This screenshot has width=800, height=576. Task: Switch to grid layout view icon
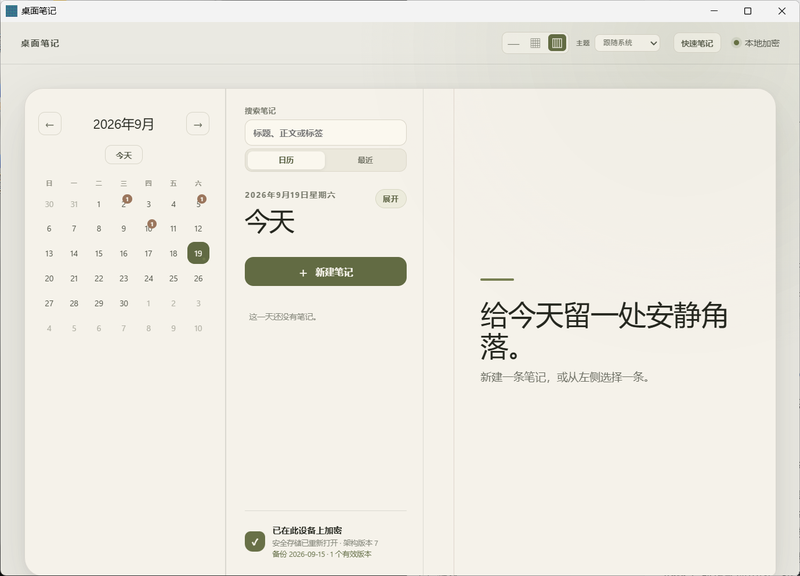535,43
